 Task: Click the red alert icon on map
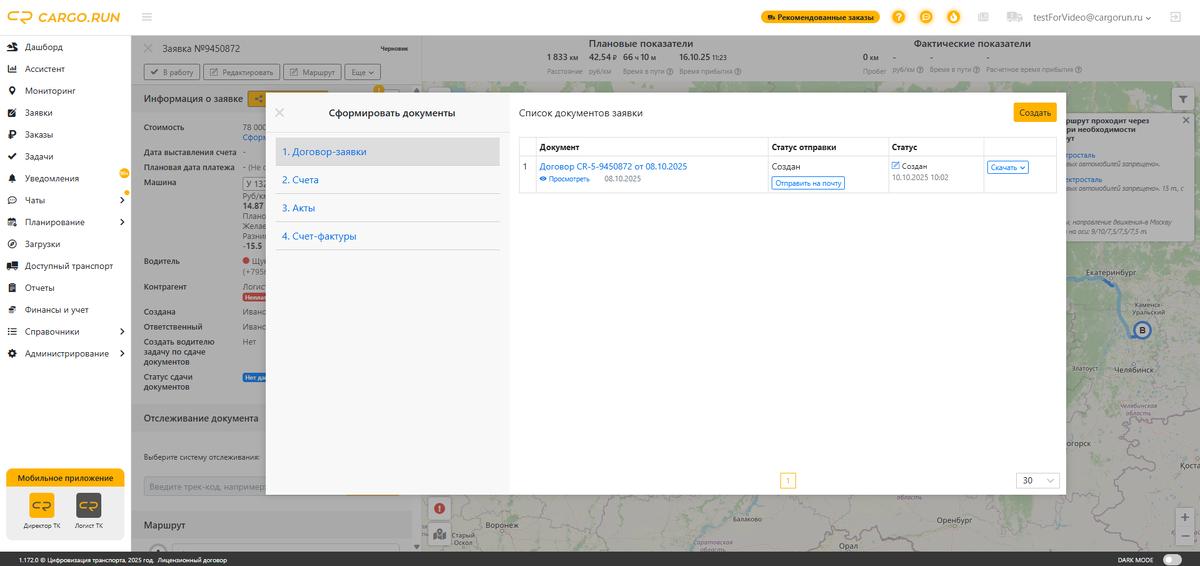[x=440, y=509]
